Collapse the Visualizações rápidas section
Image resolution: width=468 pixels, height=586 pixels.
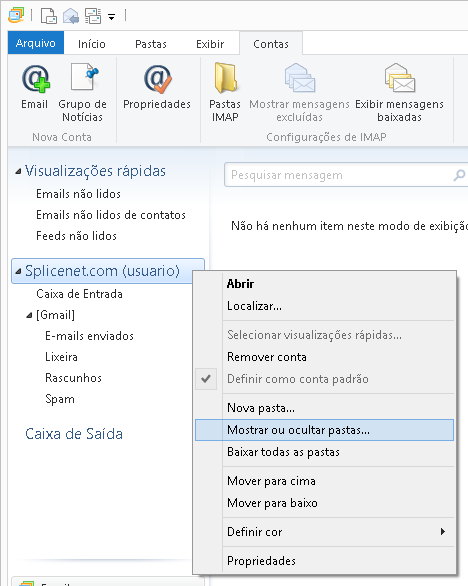[18, 172]
